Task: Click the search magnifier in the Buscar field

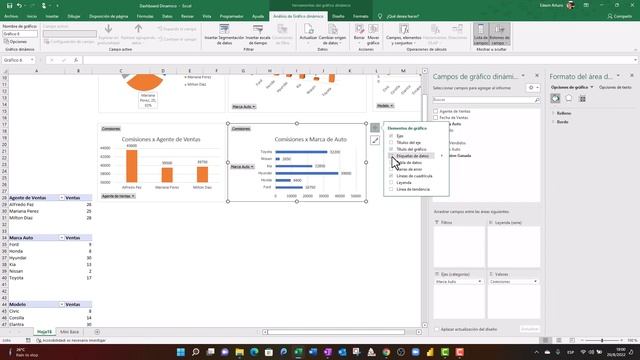Action: (x=536, y=100)
